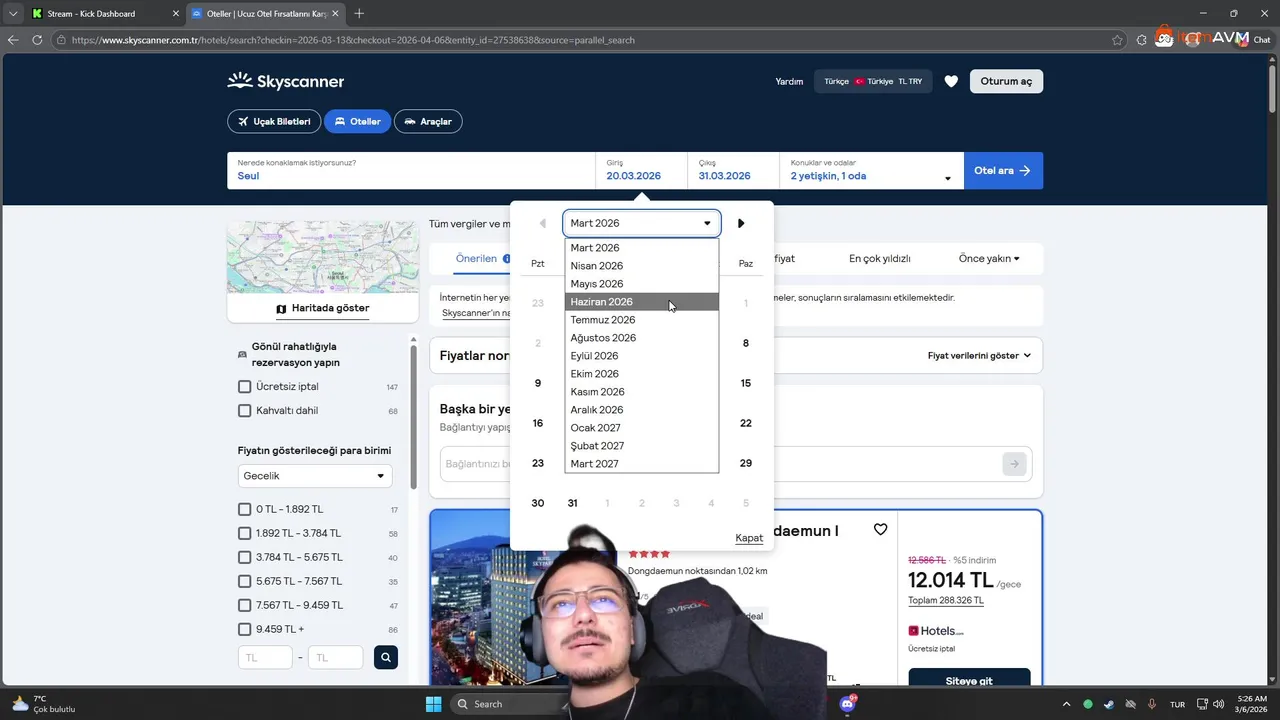Click destination field showing Seul
Screen dimensions: 1280x720
click(x=411, y=171)
